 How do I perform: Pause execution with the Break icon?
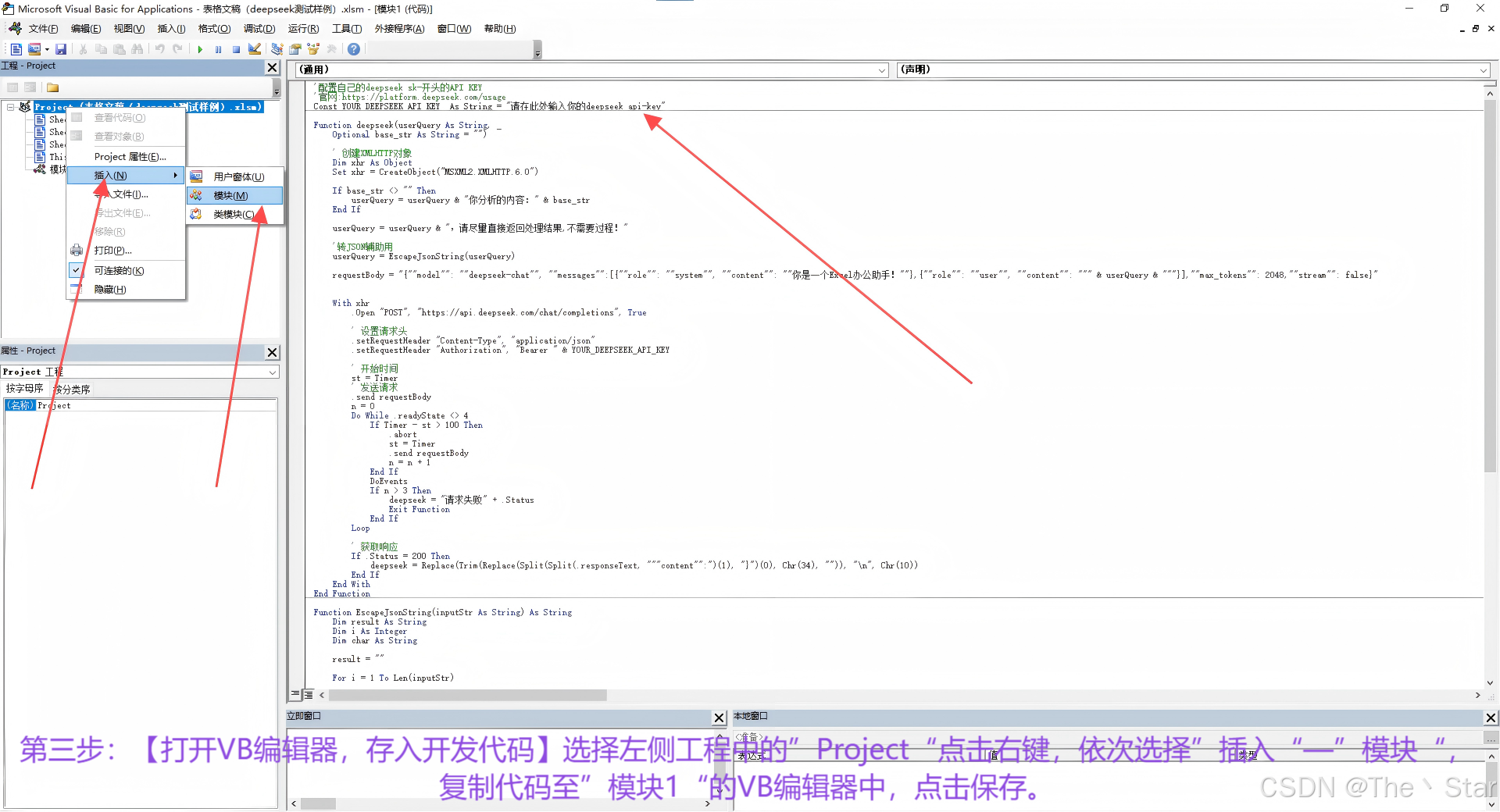coord(218,49)
